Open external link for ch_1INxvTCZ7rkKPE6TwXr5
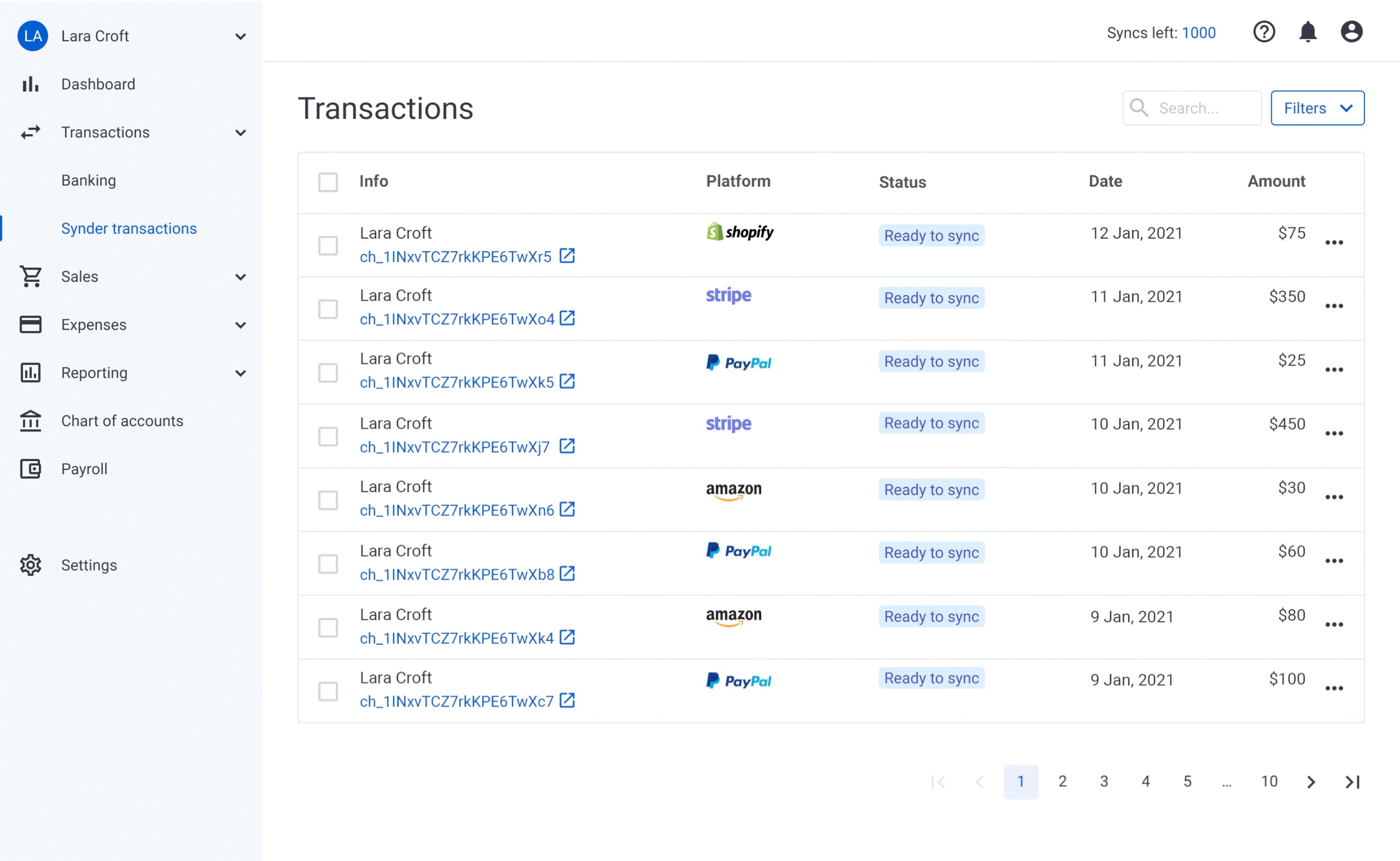 pos(567,256)
